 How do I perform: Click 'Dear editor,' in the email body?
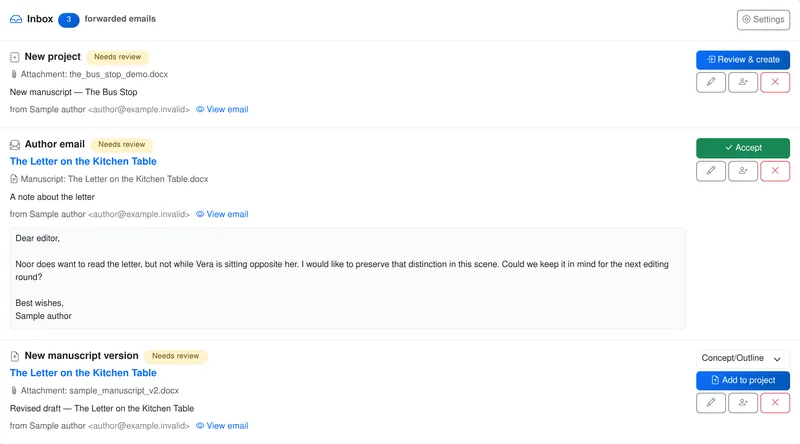pyautogui.click(x=37, y=238)
